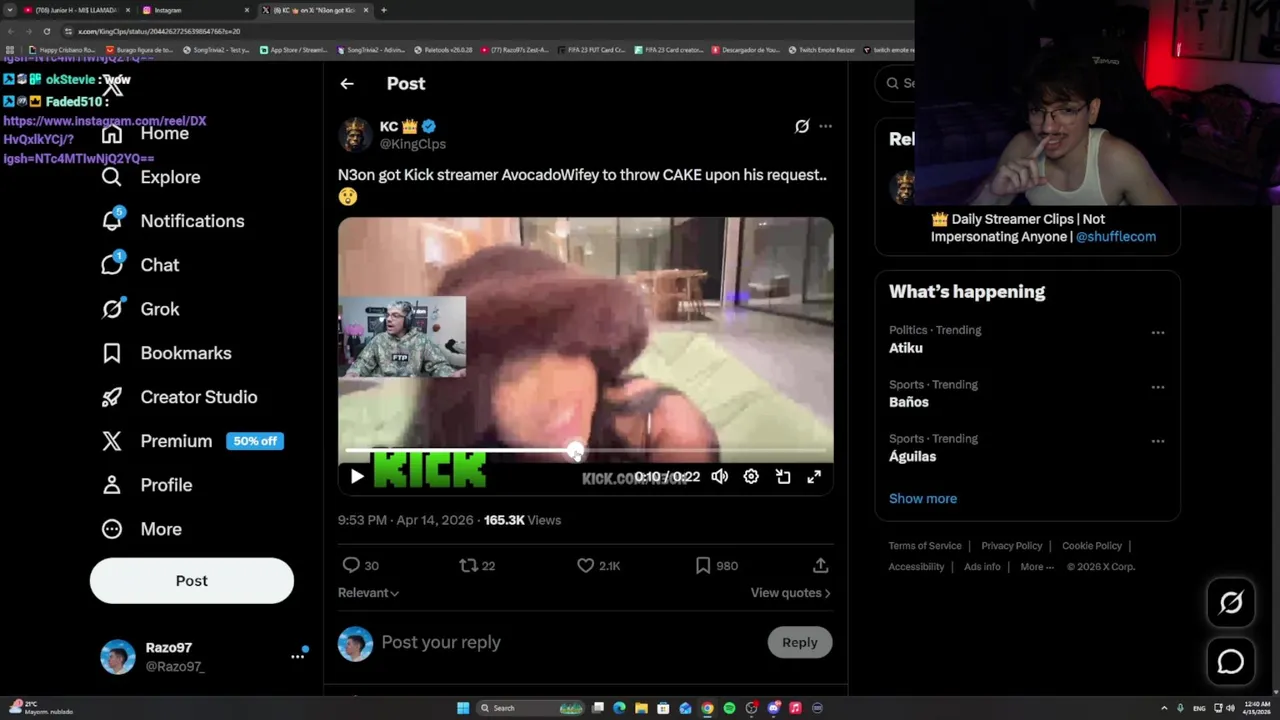Open the three-dot menu on KC's post

point(825,126)
